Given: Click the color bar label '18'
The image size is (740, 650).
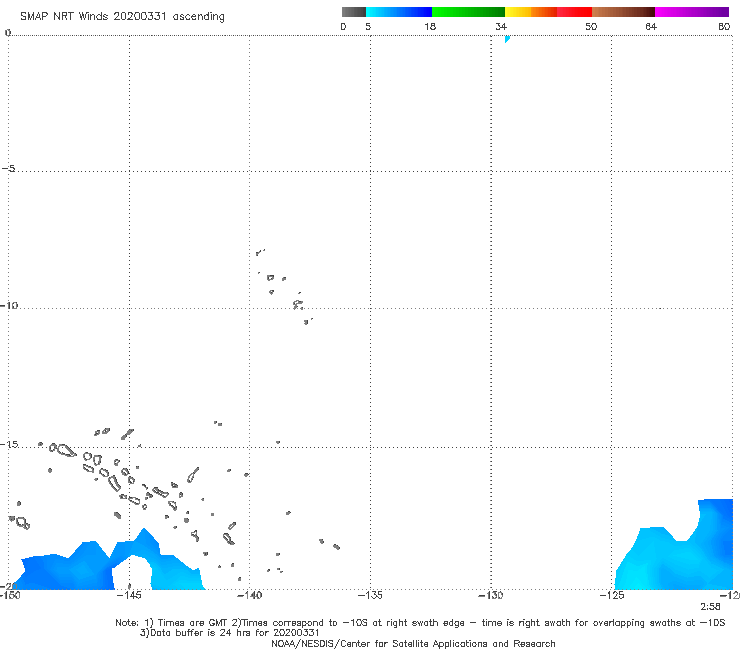Looking at the screenshot, I should click(x=430, y=27).
